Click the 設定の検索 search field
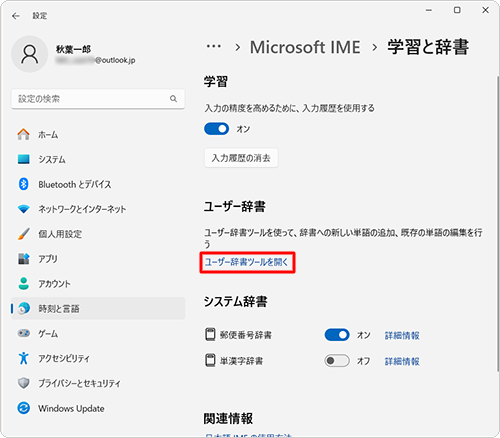Viewport: 500px width, 438px height. 98,99
